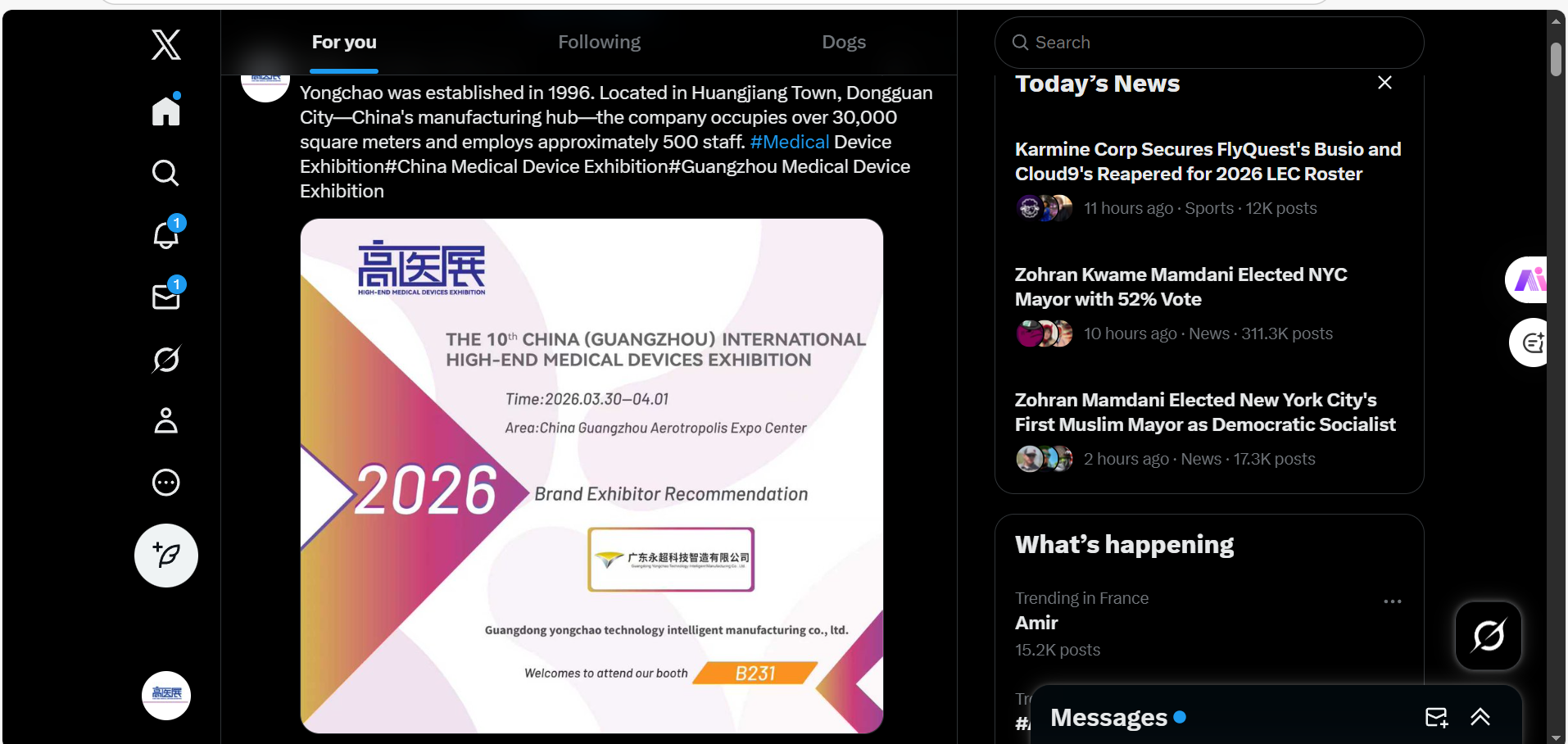Open Profile person icon
Image resolution: width=1568 pixels, height=744 pixels.
[166, 420]
